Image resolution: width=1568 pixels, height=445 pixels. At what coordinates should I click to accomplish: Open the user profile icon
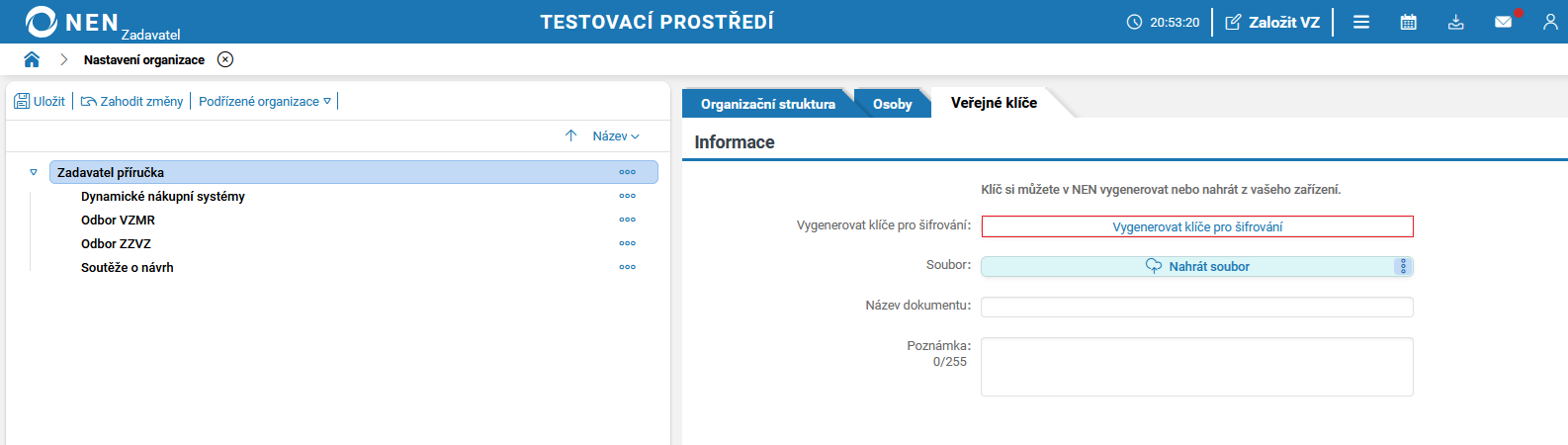click(x=1550, y=22)
